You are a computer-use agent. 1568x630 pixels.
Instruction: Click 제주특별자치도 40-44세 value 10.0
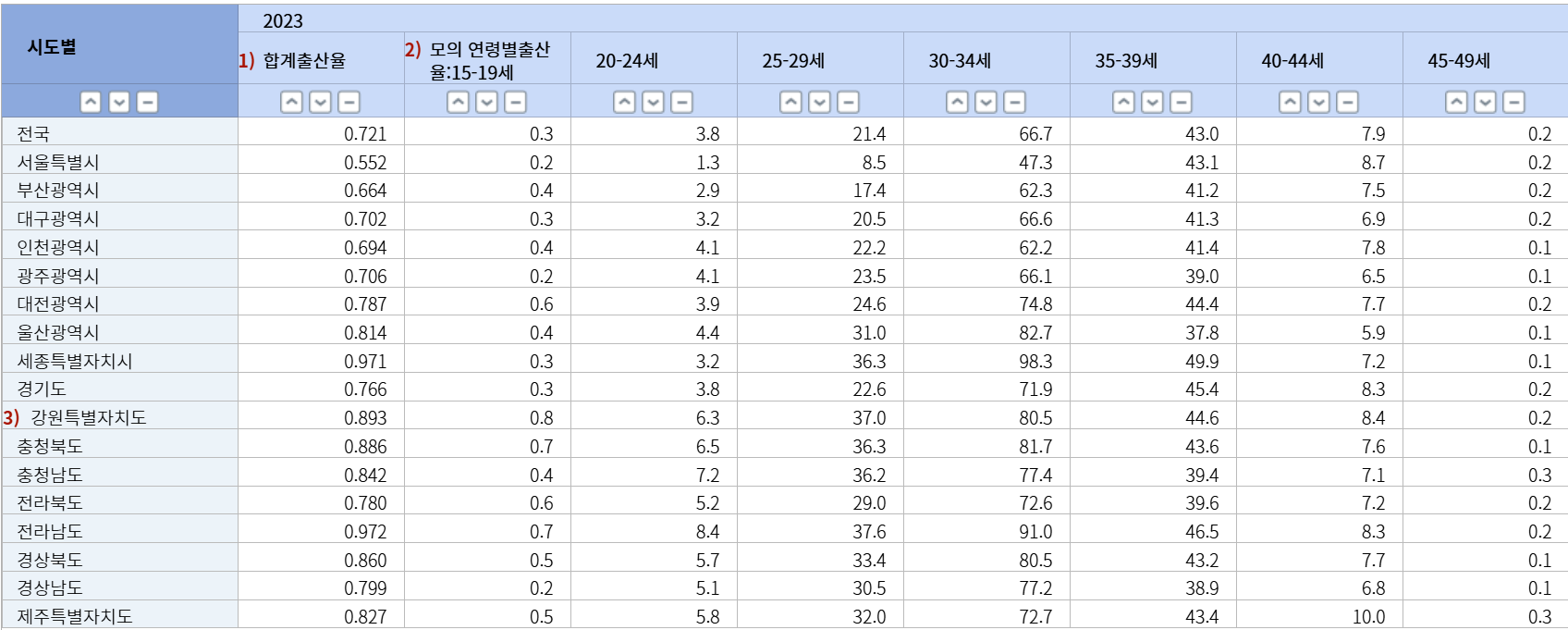1368,616
